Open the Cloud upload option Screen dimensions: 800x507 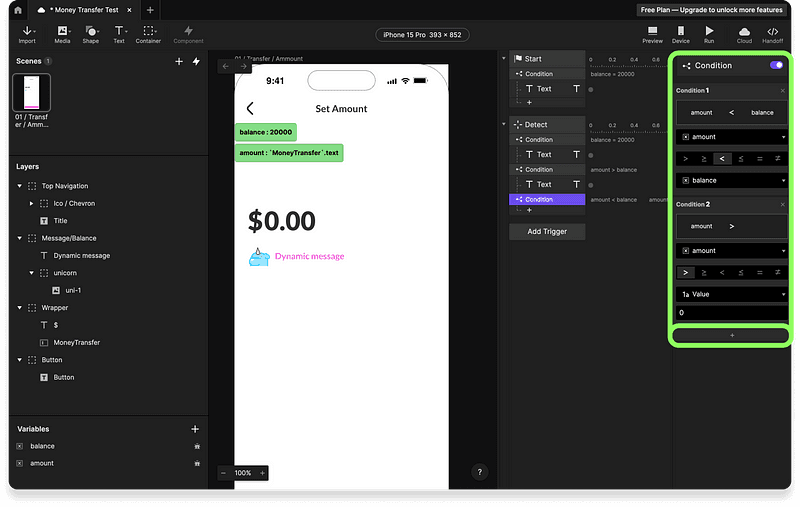(744, 35)
